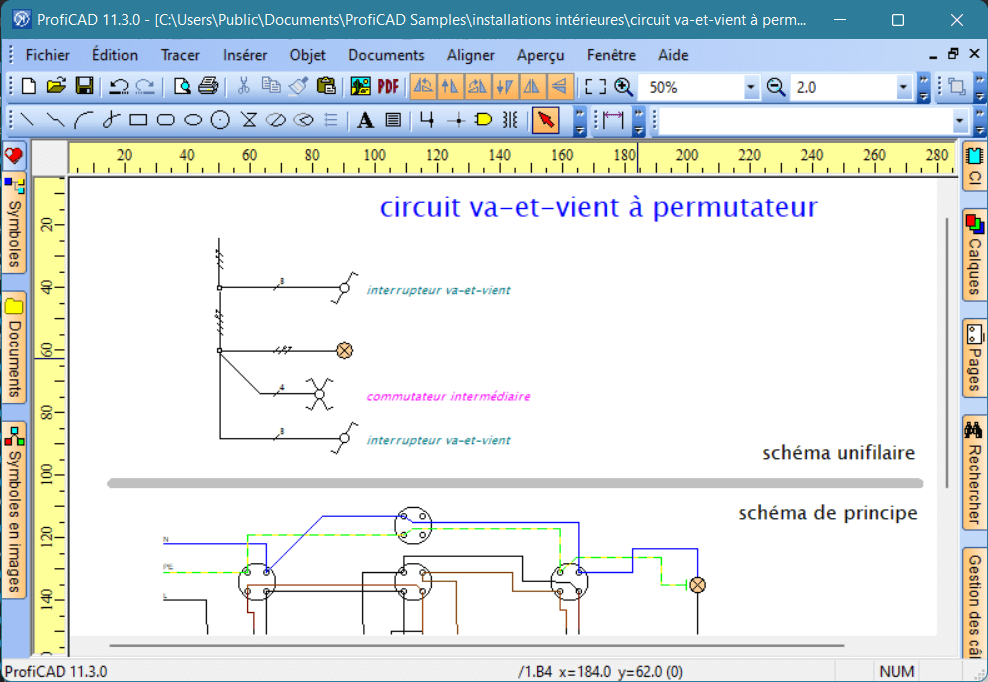Export the drawing as an image
988x682 pixels.
(360, 86)
